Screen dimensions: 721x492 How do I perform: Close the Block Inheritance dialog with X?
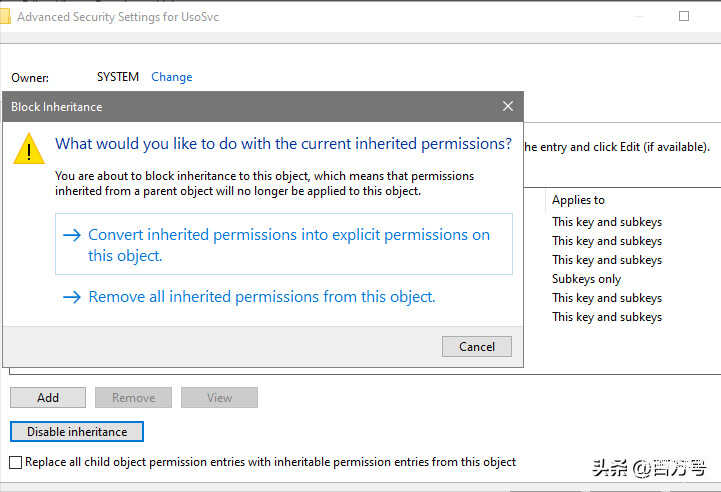click(x=508, y=106)
